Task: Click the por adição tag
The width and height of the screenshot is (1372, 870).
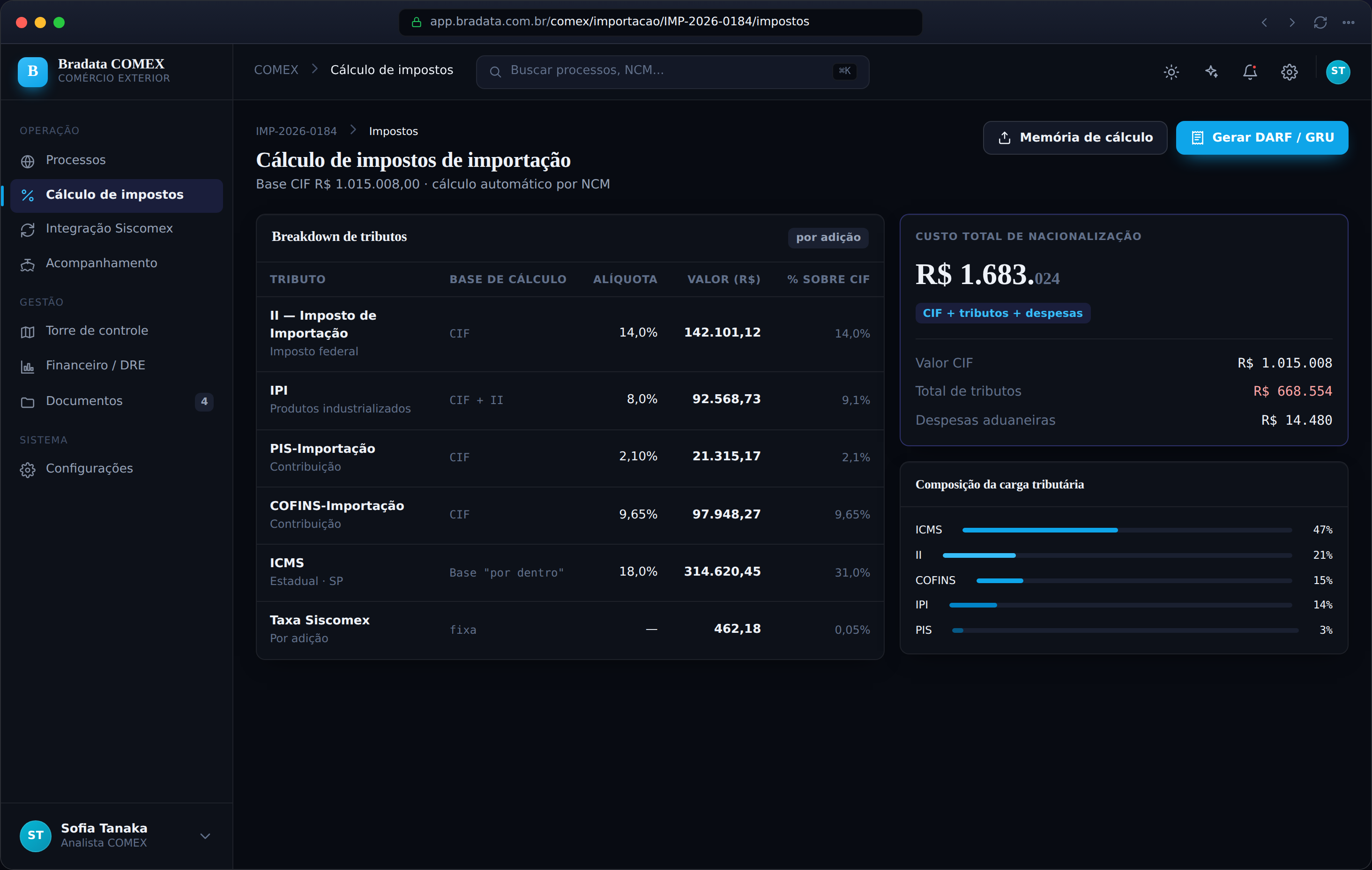Action: (x=828, y=237)
